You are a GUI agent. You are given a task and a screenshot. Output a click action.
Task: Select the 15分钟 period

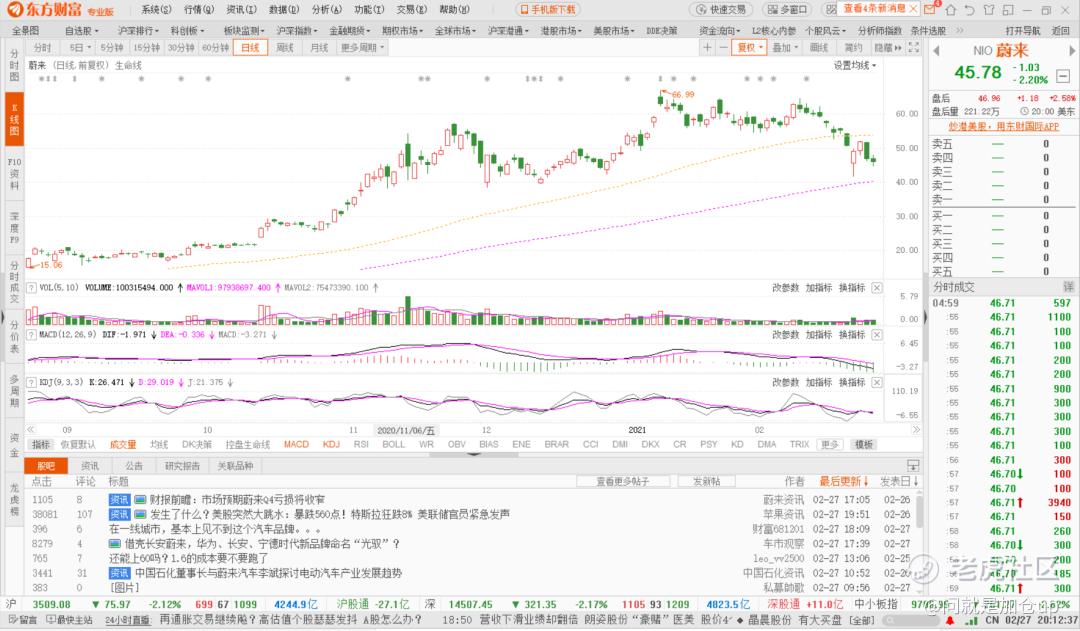point(147,48)
